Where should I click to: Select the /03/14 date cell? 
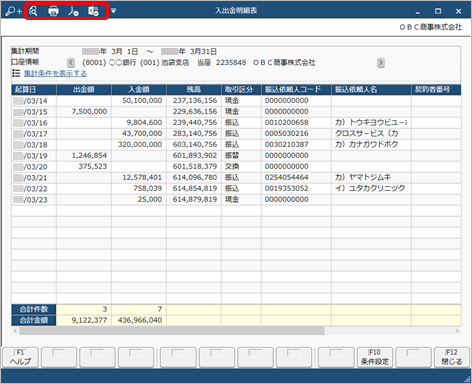pos(34,101)
